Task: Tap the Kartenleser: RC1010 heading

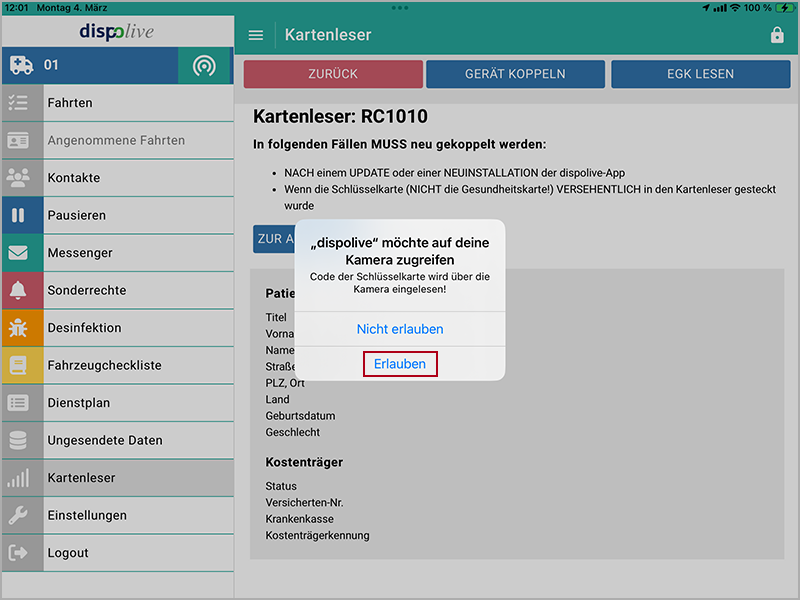Action: (340, 116)
